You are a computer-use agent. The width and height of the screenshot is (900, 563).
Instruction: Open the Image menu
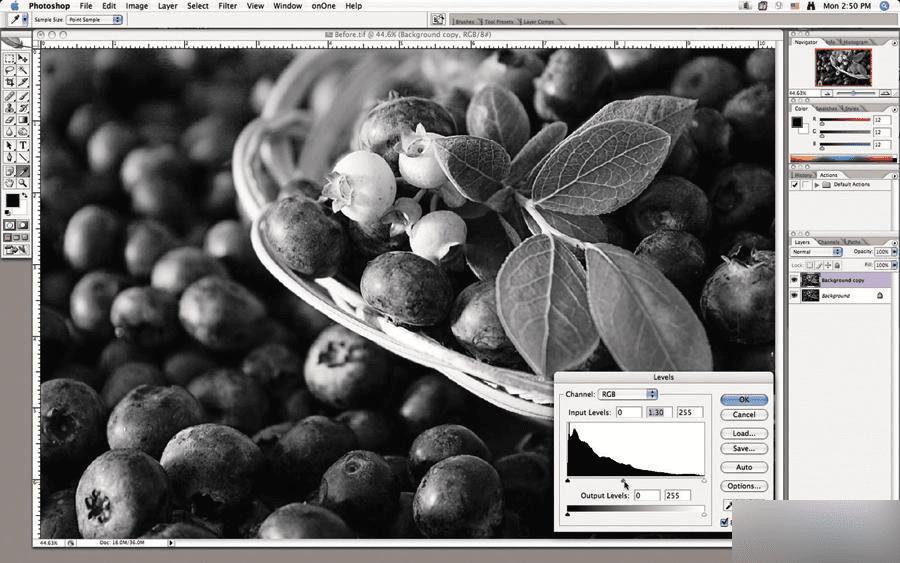pyautogui.click(x=137, y=6)
